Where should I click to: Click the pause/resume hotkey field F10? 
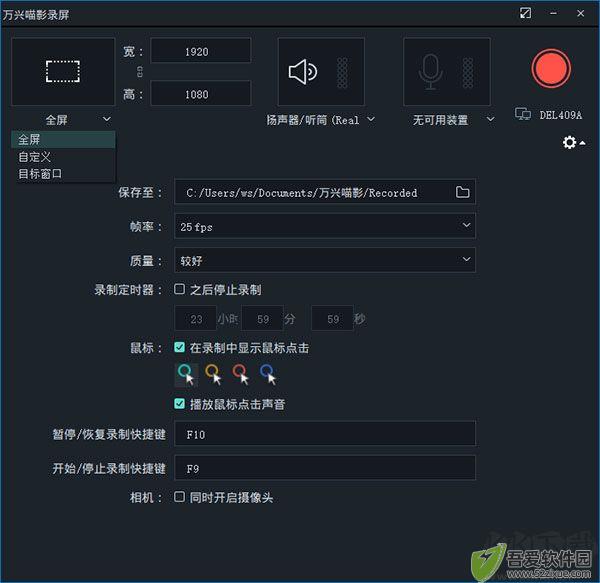click(325, 433)
